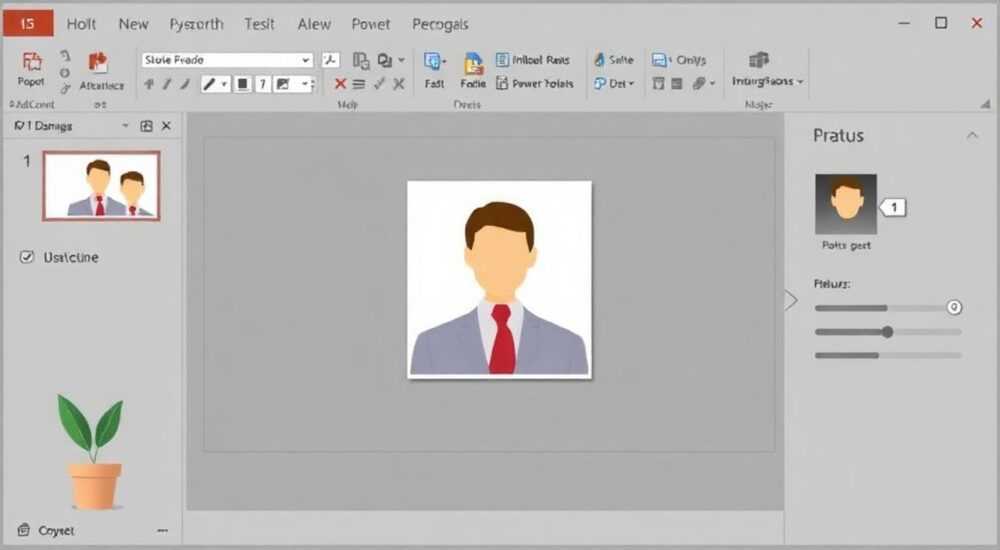
Task: Click the trash can icon under Onlys
Action: tap(659, 84)
